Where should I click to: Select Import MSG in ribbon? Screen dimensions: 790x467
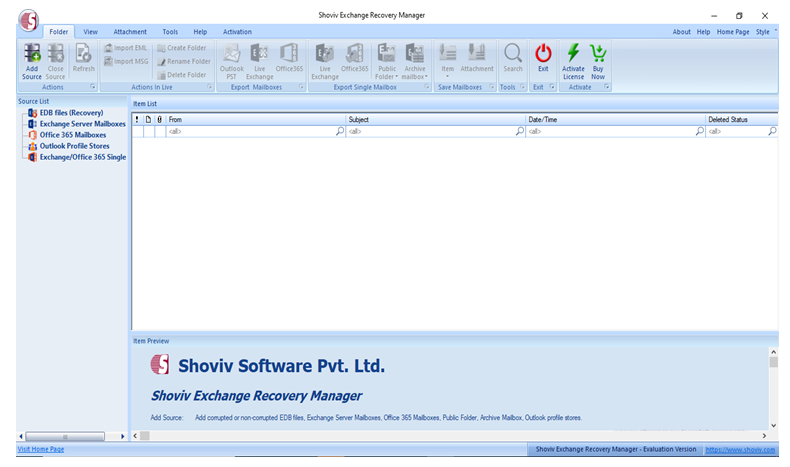(x=126, y=61)
